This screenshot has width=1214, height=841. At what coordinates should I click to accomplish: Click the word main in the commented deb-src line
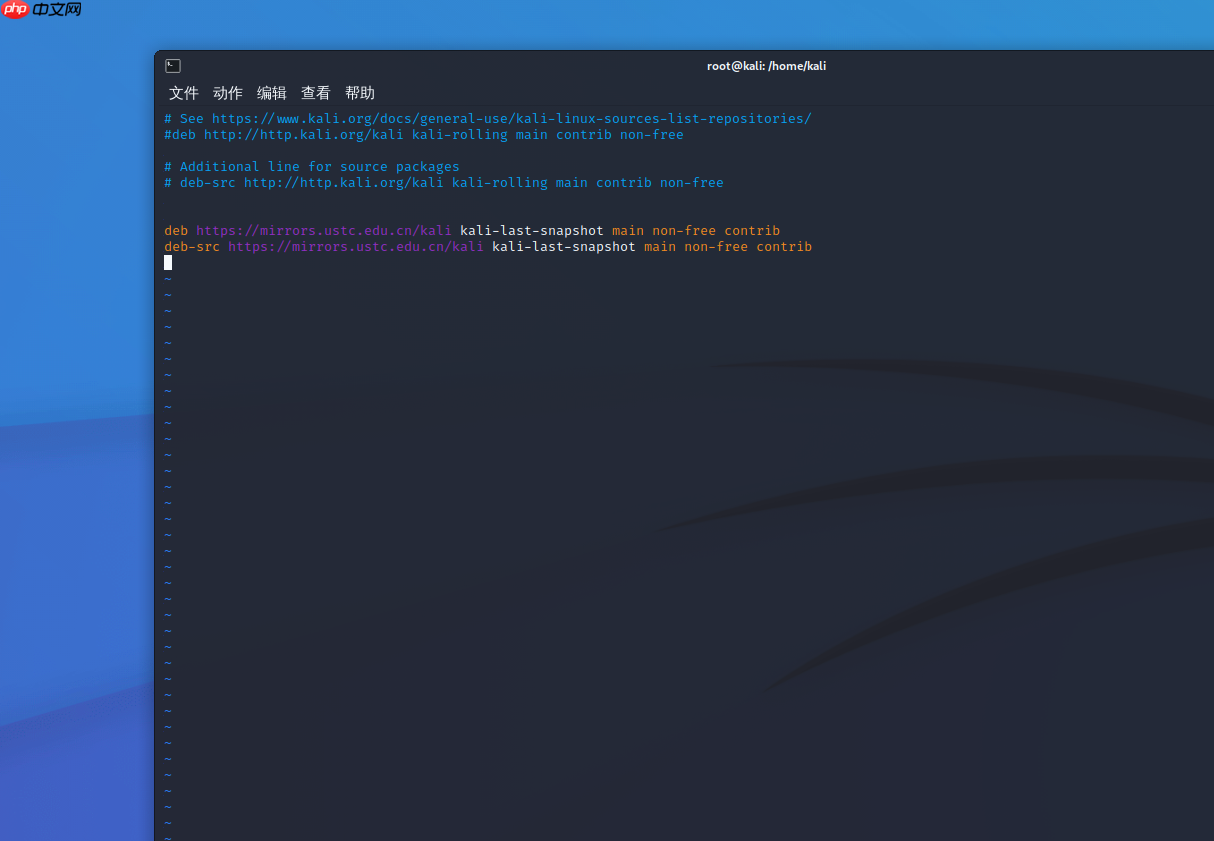572,182
